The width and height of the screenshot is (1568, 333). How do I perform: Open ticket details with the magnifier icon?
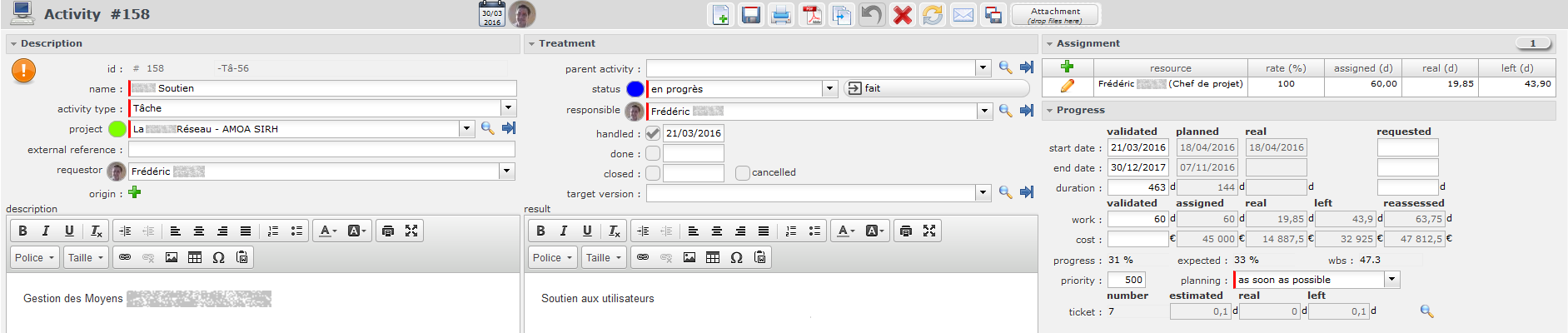(1426, 311)
